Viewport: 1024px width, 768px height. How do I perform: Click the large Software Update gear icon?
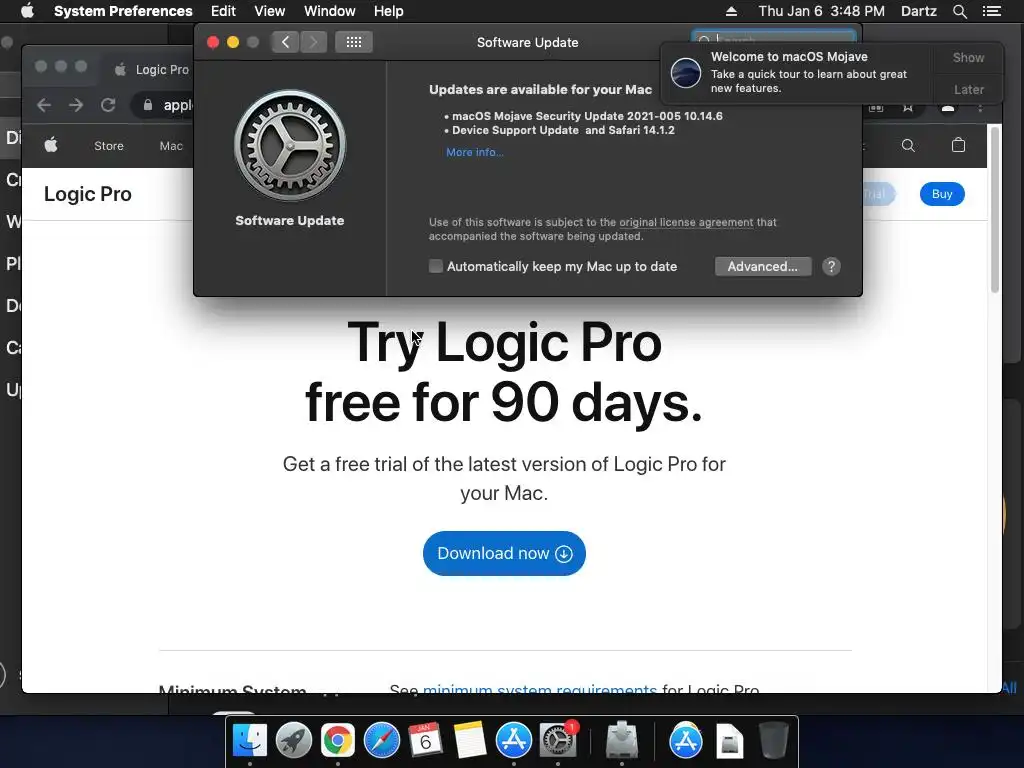tap(290, 146)
